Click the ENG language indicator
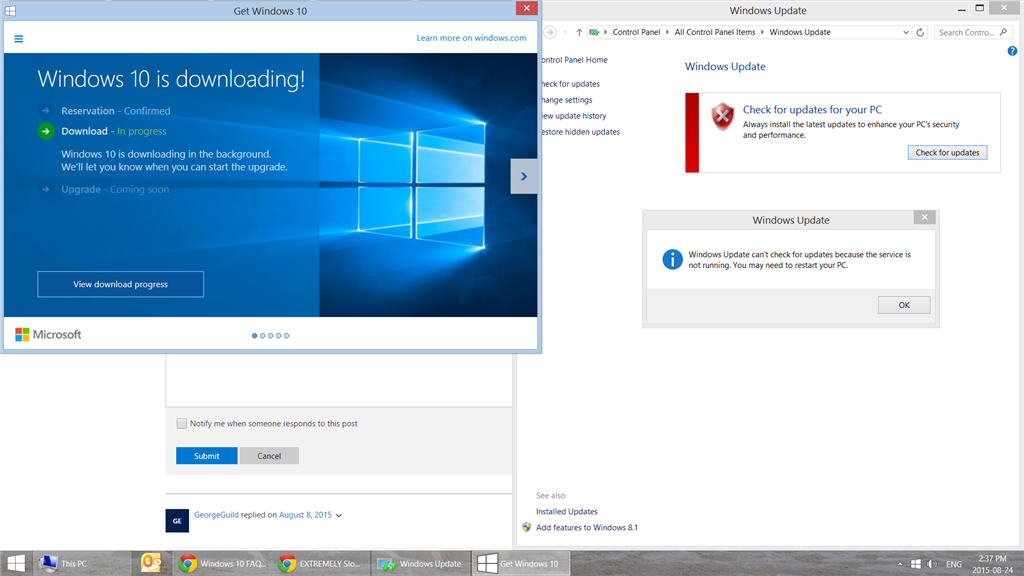The image size is (1024, 576). [x=953, y=564]
